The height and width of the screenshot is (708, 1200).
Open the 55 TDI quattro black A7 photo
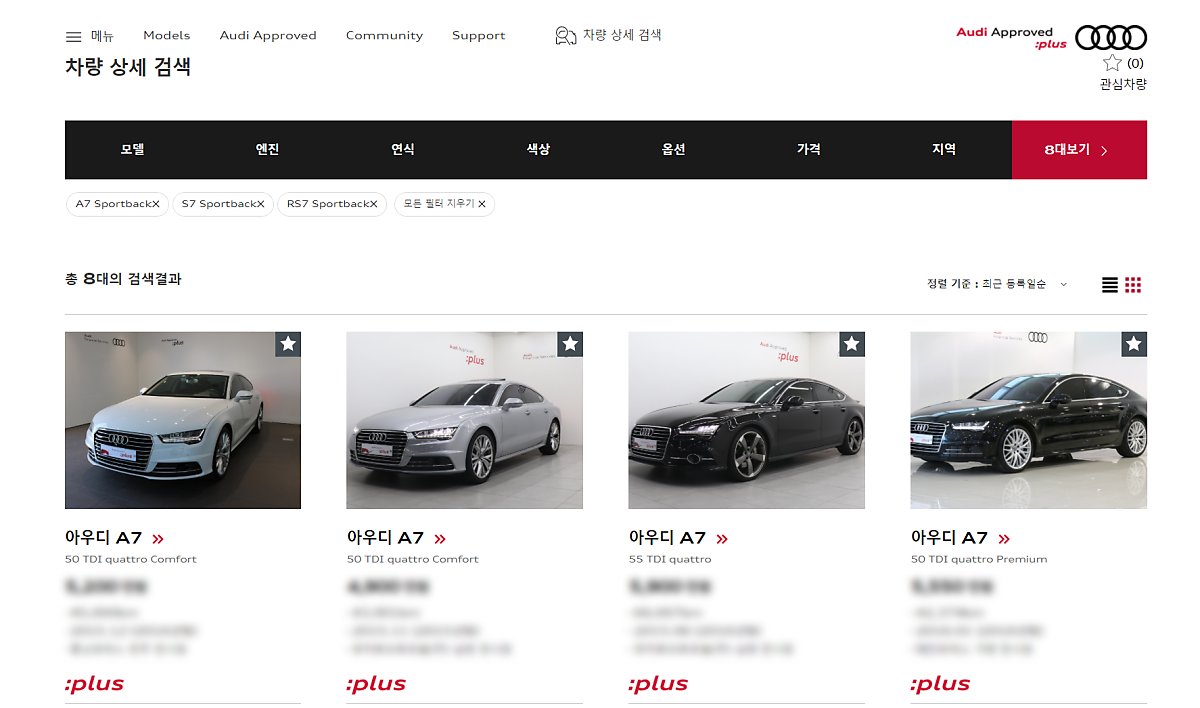pyautogui.click(x=747, y=420)
